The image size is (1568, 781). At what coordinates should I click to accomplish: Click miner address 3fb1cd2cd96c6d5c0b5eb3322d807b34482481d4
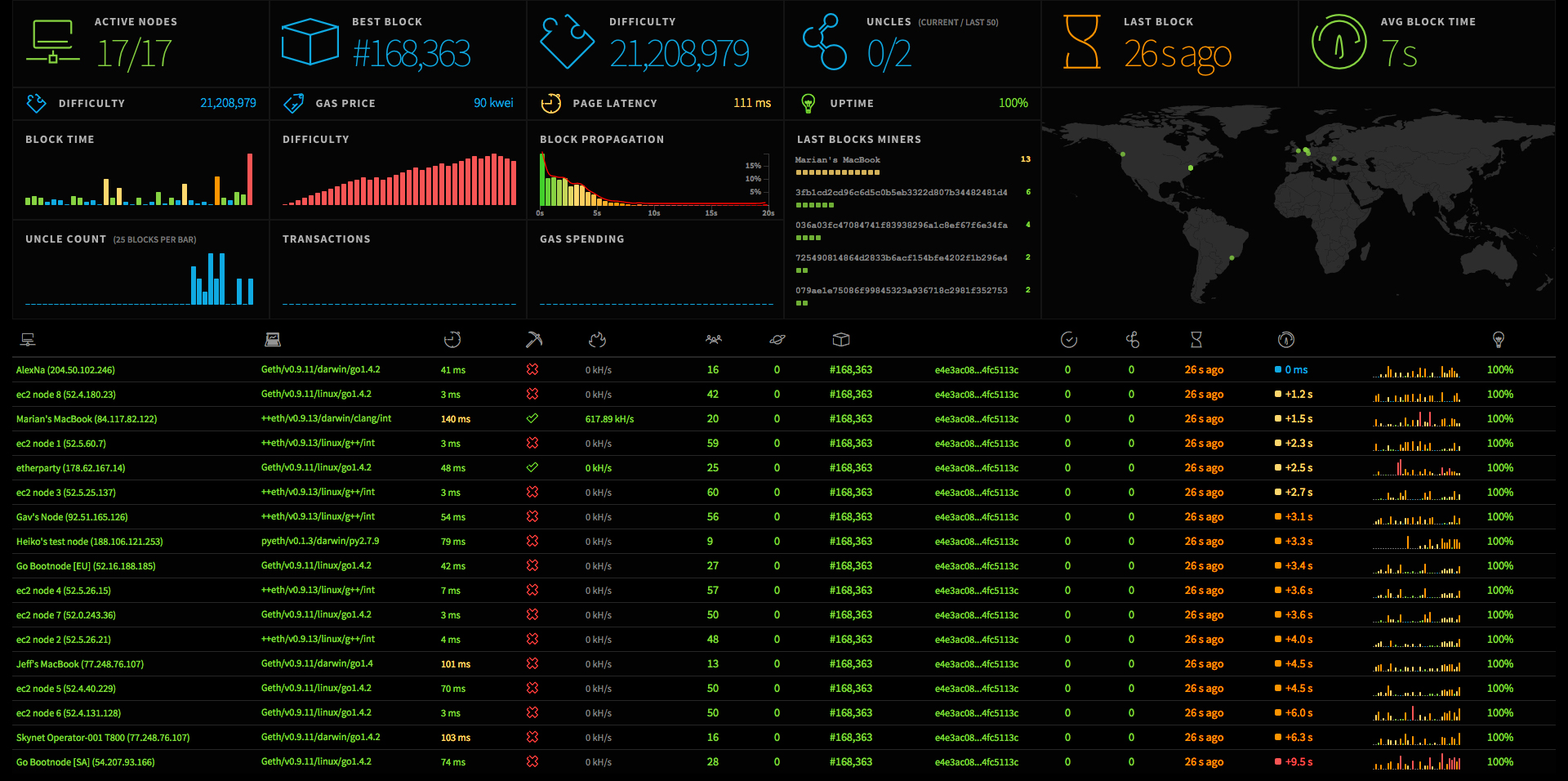tap(902, 193)
